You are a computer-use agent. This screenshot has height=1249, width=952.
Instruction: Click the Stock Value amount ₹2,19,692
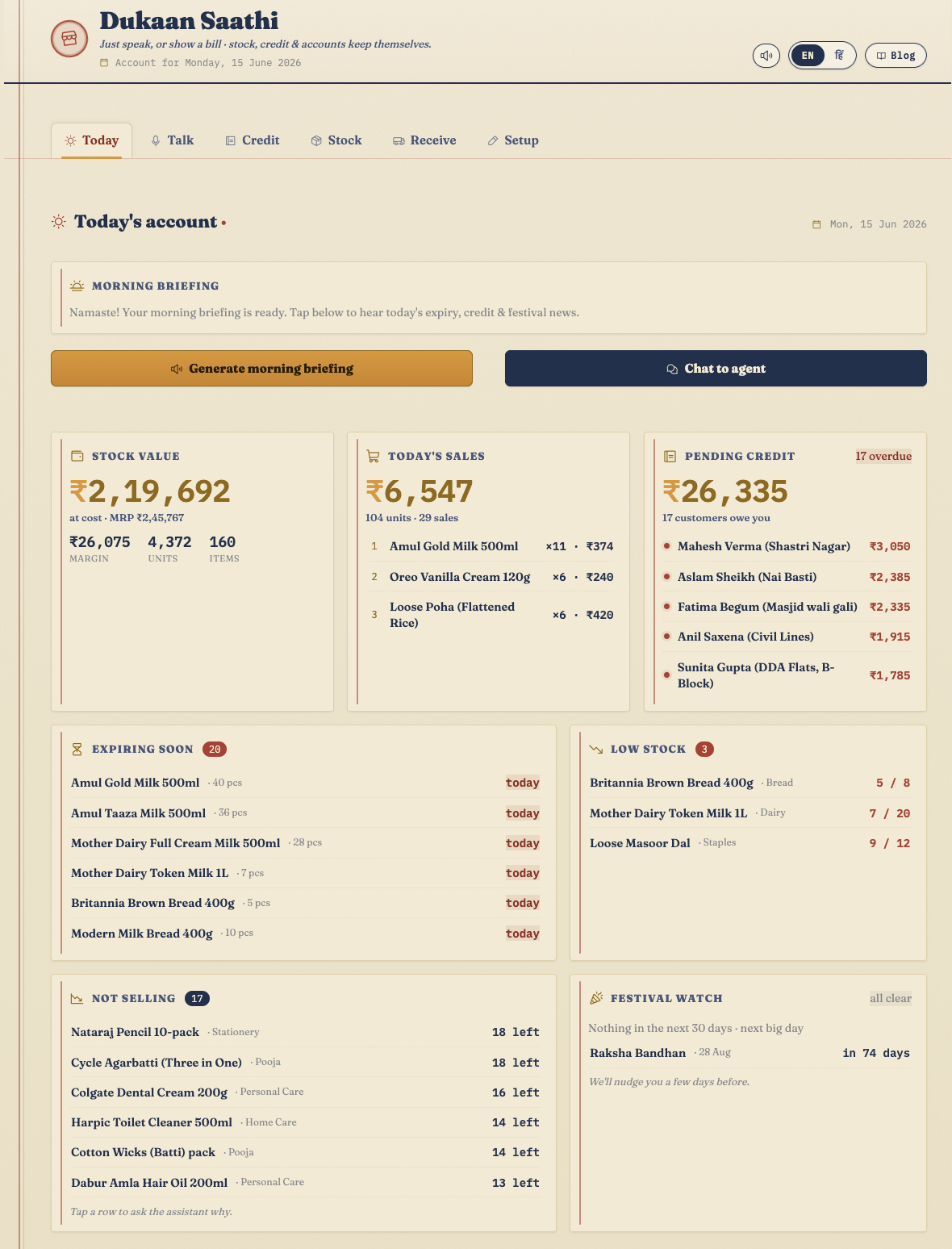[150, 491]
